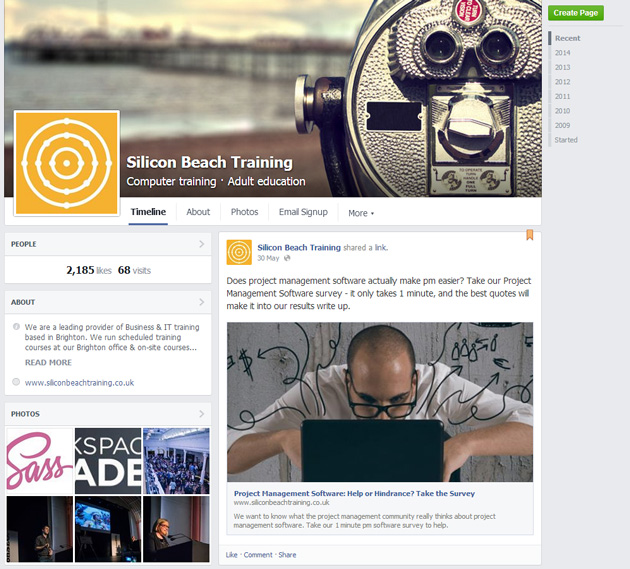Jump to Started in the timeline navigator
Viewport: 630px width, 569px height.
tap(566, 140)
